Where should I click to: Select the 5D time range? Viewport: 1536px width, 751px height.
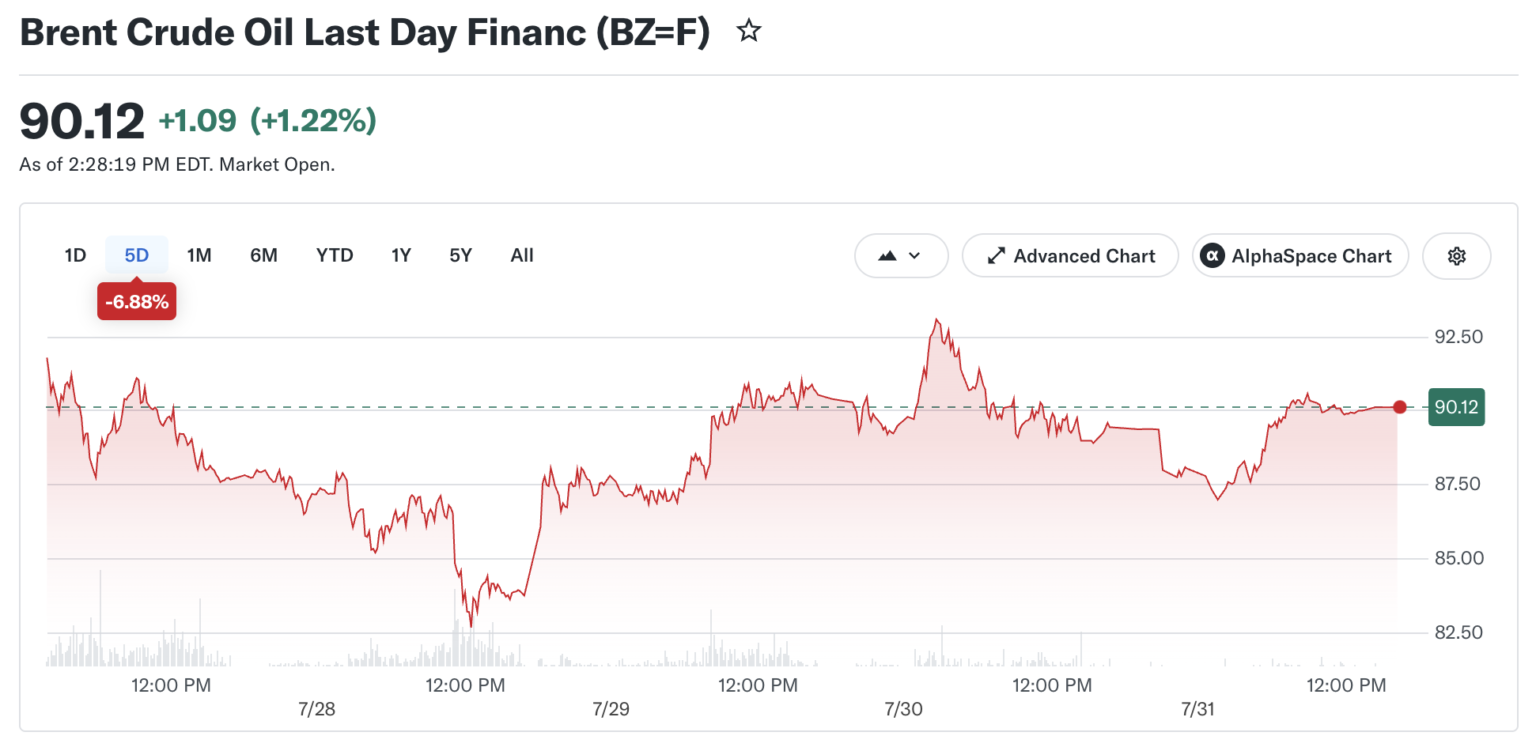137,255
